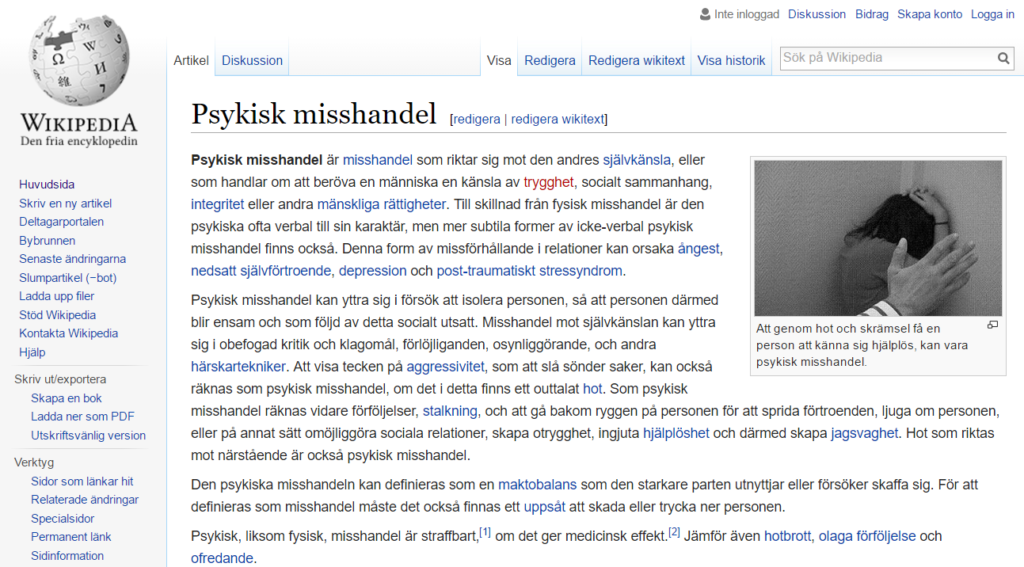The image size is (1024, 567).
Task: Go to Huvudsida in sidebar
Action: (x=46, y=184)
